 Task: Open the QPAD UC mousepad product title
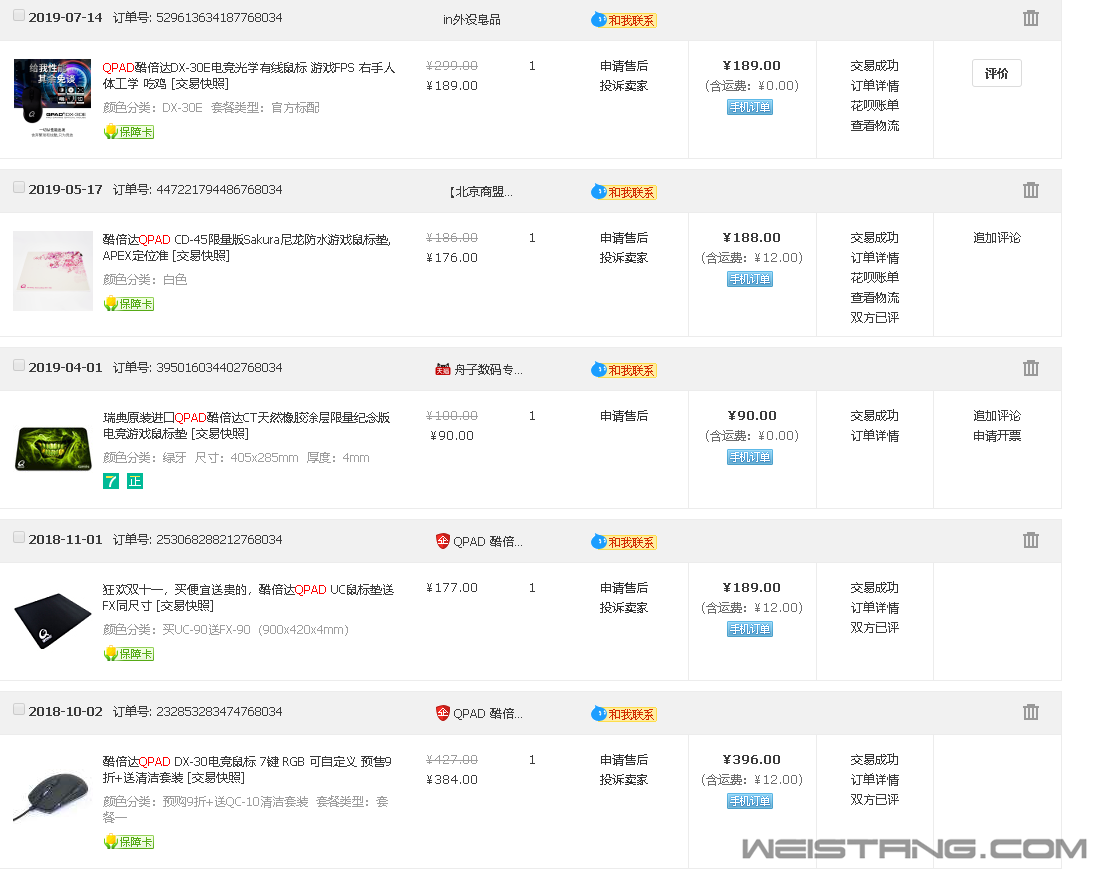point(248,598)
